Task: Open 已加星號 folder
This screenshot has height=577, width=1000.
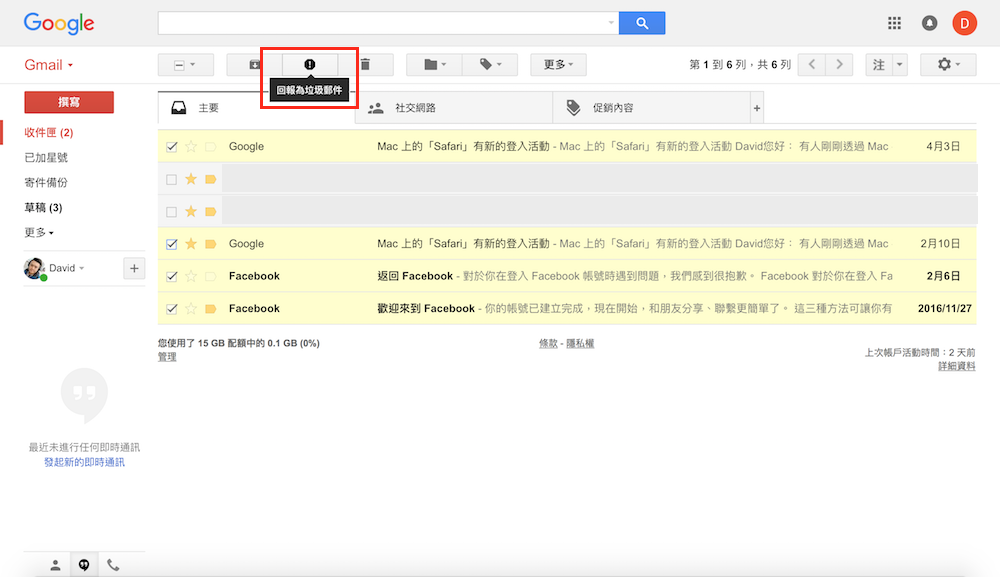Action: coord(46,157)
